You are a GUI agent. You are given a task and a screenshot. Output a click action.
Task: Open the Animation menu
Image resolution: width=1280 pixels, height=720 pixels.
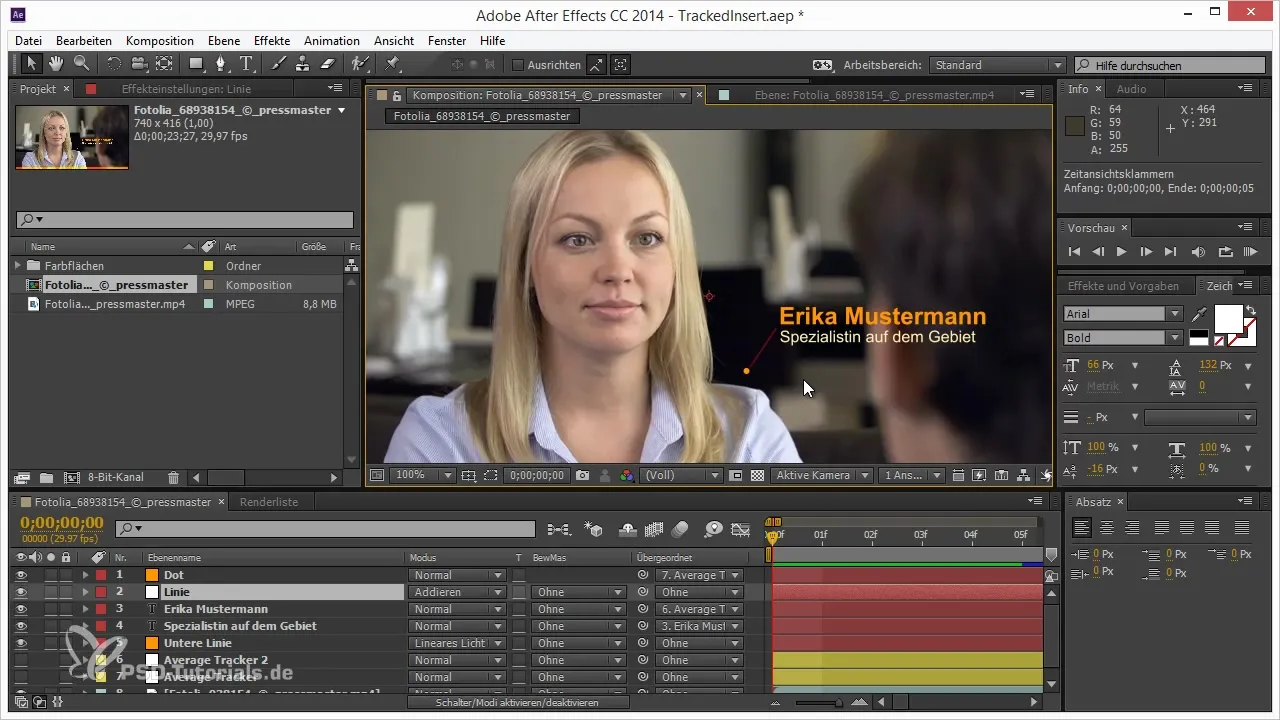[332, 41]
